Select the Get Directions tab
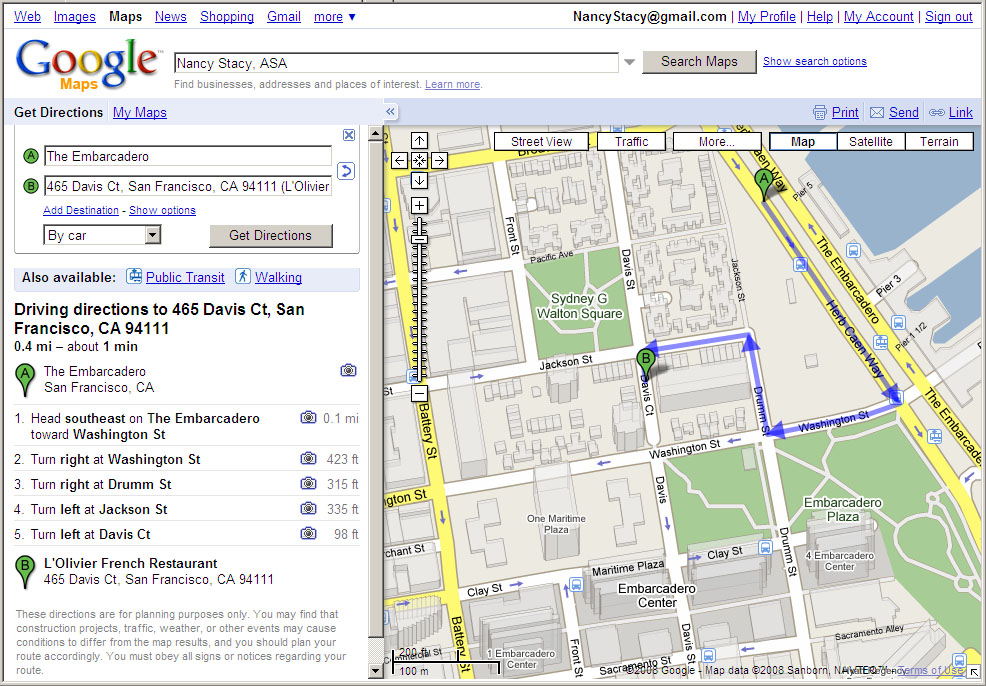This screenshot has height=686, width=986. [58, 113]
